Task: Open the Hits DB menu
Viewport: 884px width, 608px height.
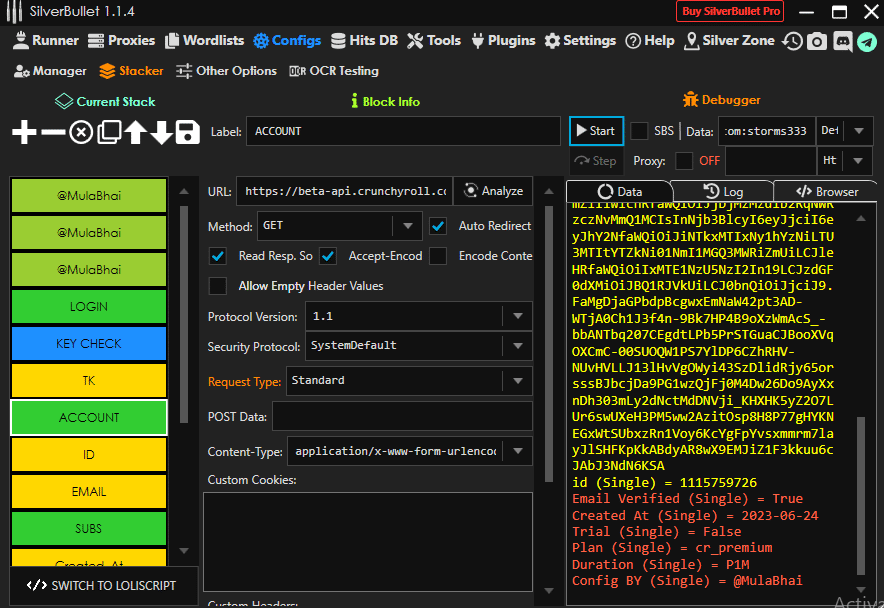Action: [x=364, y=41]
